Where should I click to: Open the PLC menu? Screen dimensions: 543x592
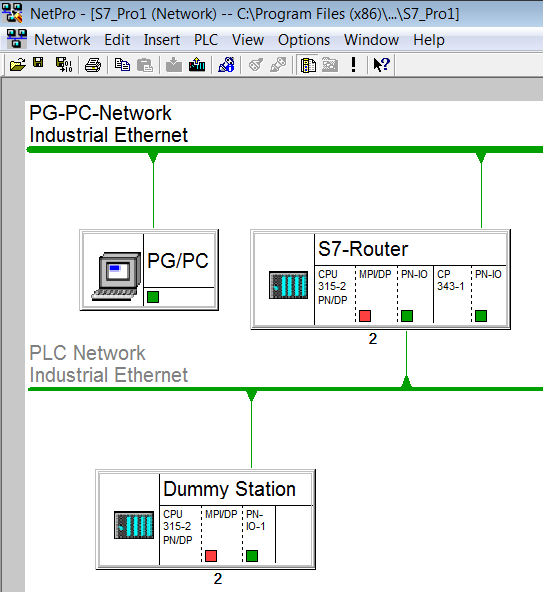tap(206, 40)
